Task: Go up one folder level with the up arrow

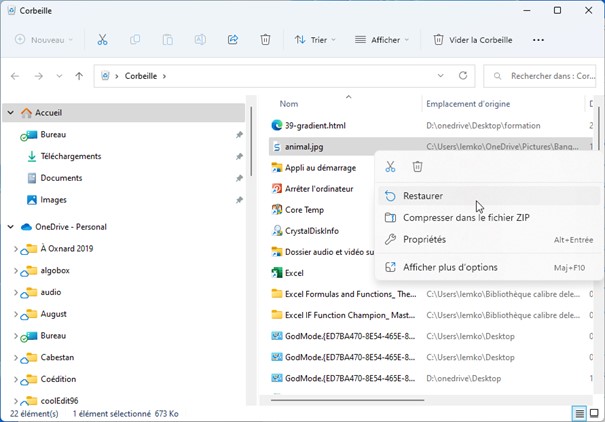Action: (79, 75)
